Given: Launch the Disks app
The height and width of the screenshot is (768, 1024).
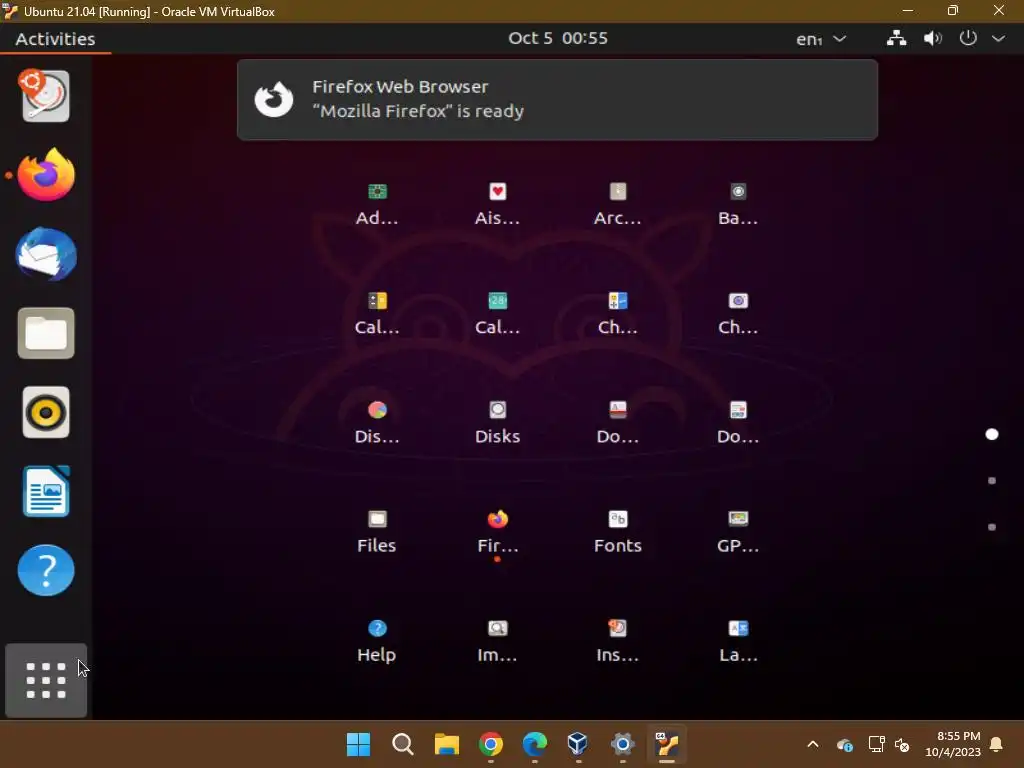Looking at the screenshot, I should [497, 422].
